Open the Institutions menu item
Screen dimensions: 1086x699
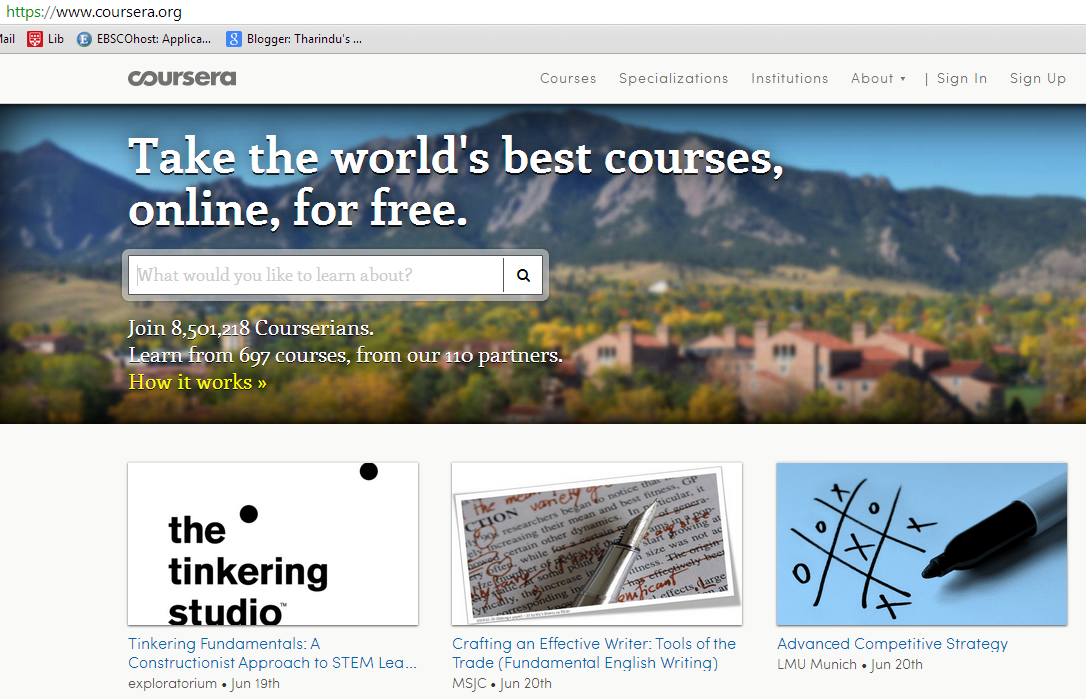pyautogui.click(x=789, y=78)
